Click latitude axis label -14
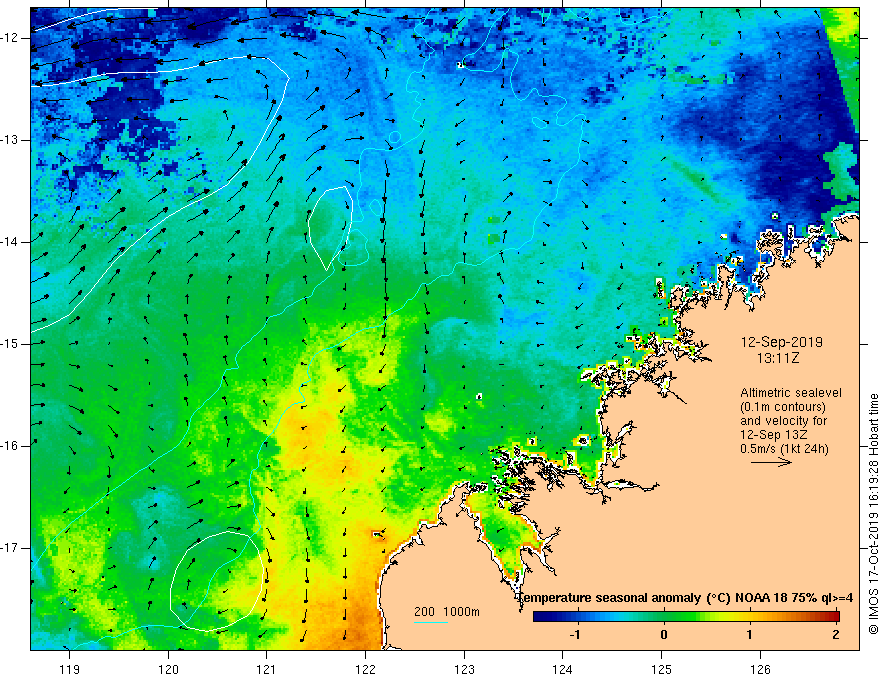The width and height of the screenshot is (880, 680). click(11, 242)
